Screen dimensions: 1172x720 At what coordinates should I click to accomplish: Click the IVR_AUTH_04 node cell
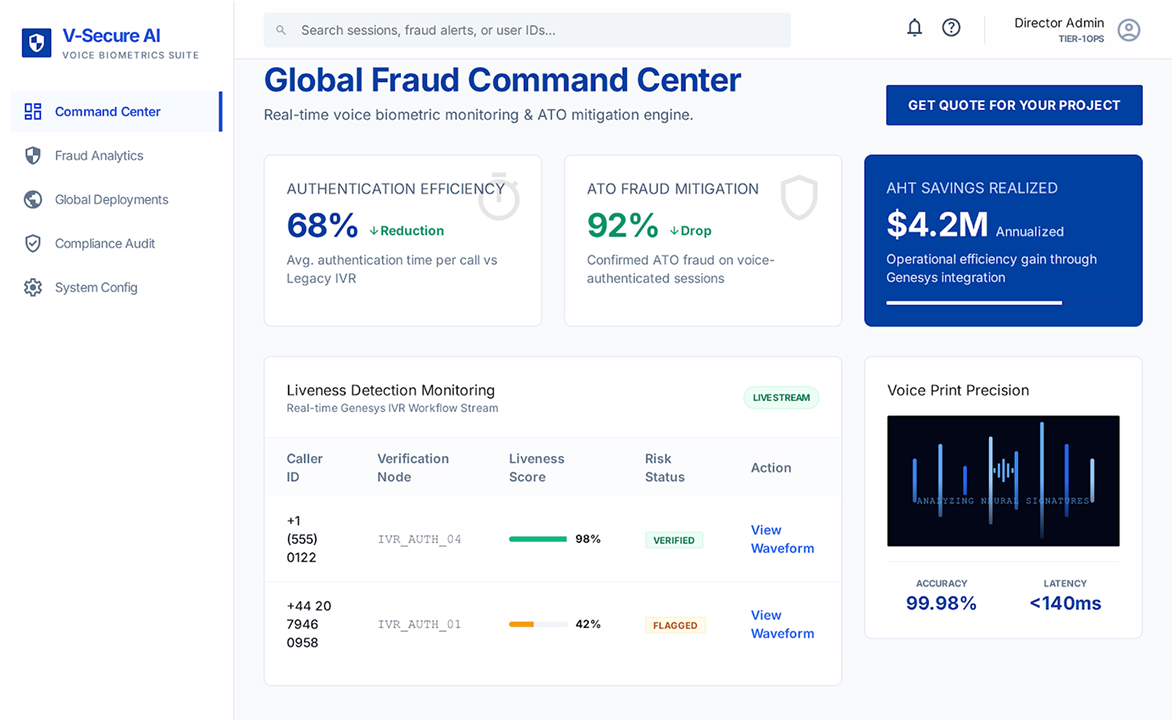tap(419, 539)
